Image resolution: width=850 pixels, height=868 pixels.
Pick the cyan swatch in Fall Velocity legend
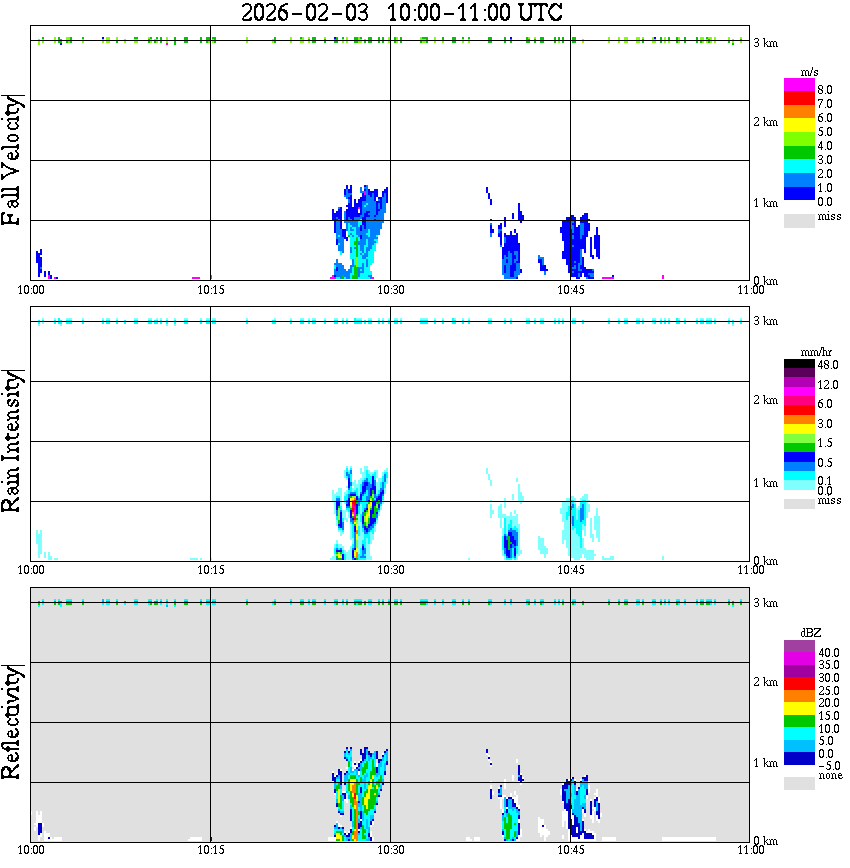click(799, 166)
